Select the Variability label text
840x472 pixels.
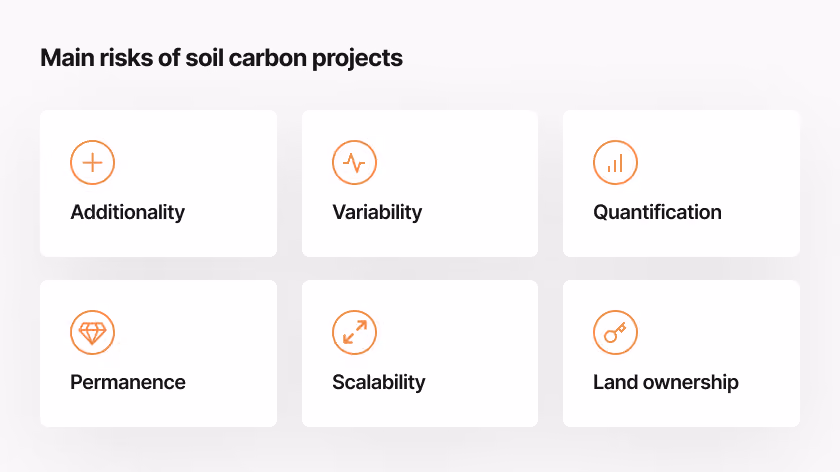click(x=377, y=213)
